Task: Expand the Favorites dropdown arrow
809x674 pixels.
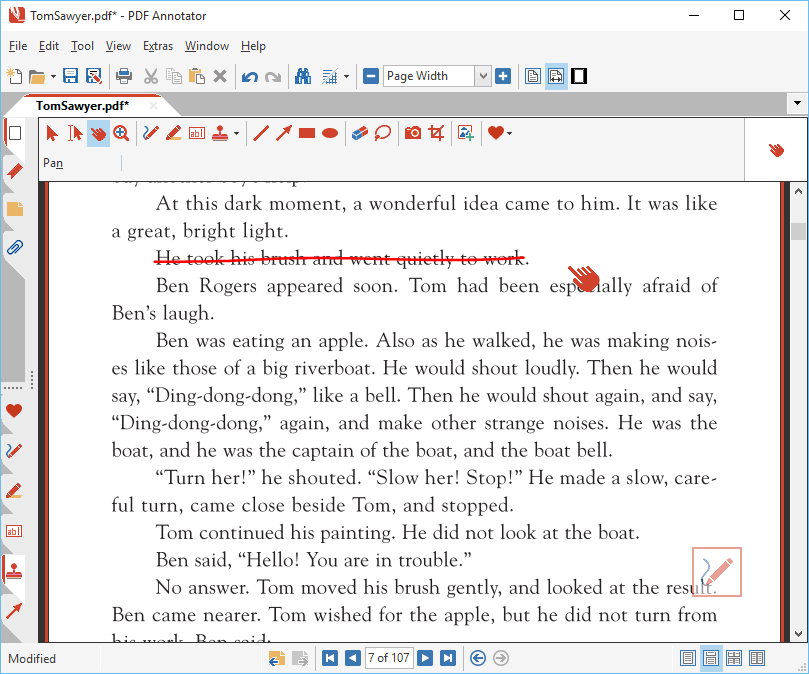Action: click(510, 134)
